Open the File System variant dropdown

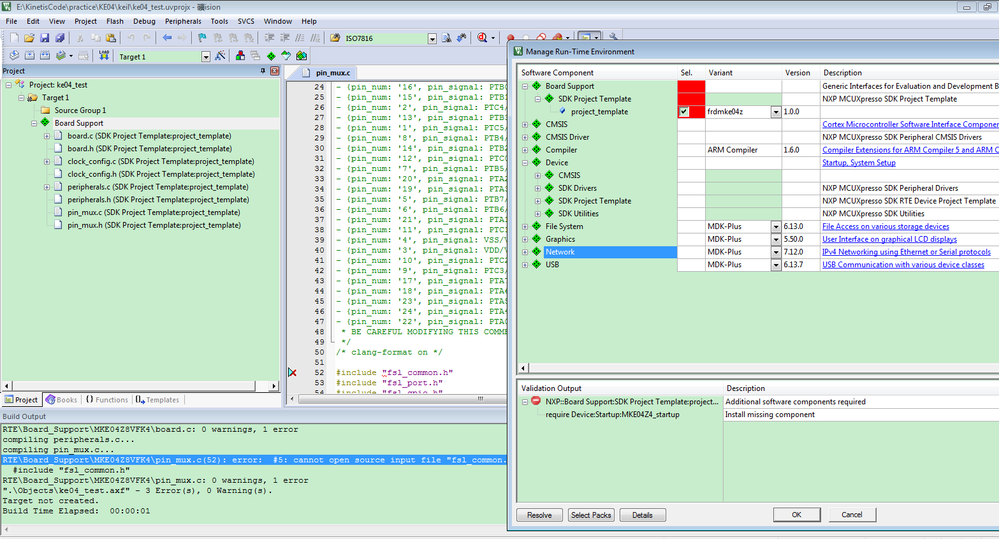coord(775,227)
